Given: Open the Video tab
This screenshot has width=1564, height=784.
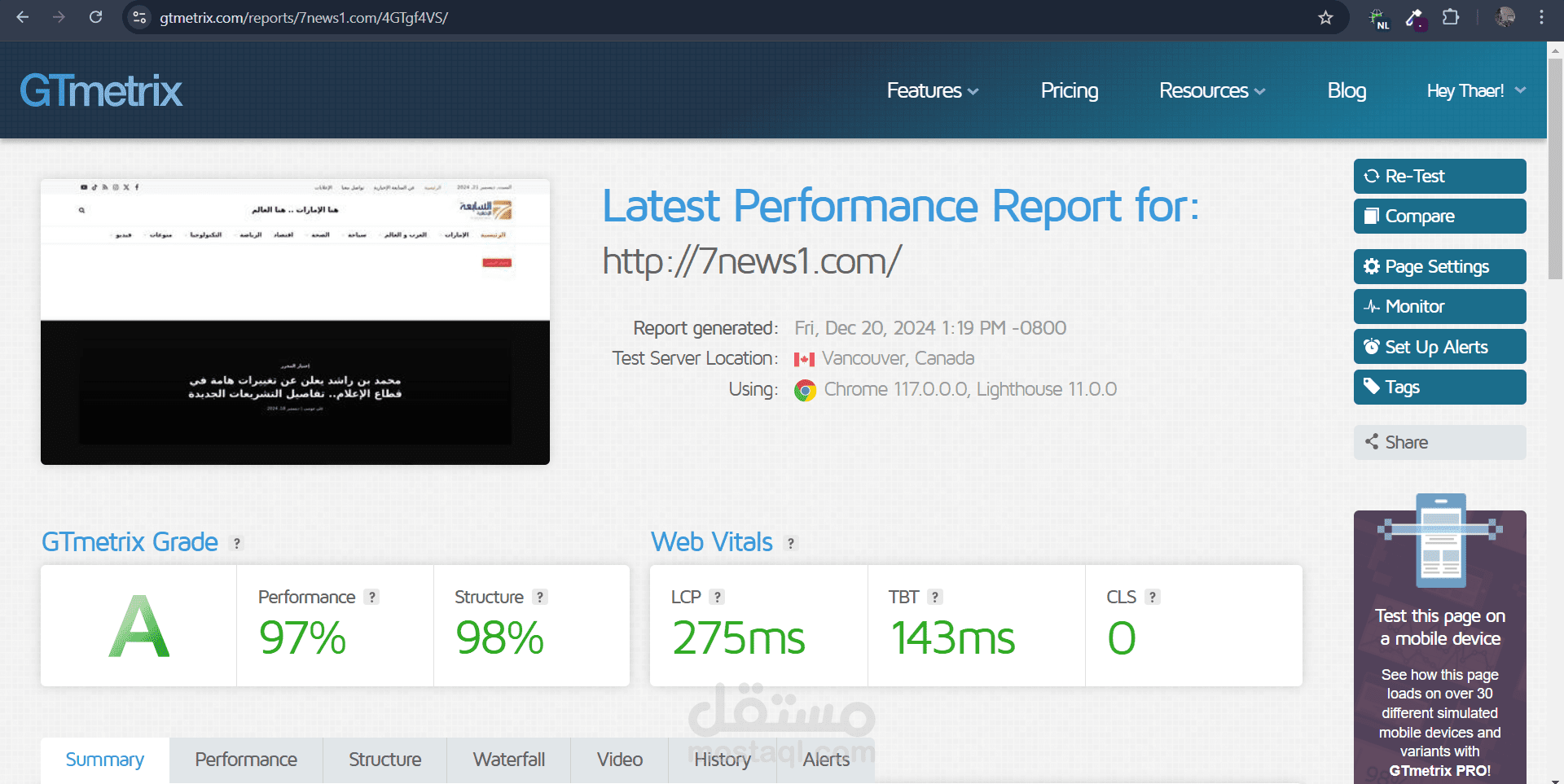Looking at the screenshot, I should point(620,760).
